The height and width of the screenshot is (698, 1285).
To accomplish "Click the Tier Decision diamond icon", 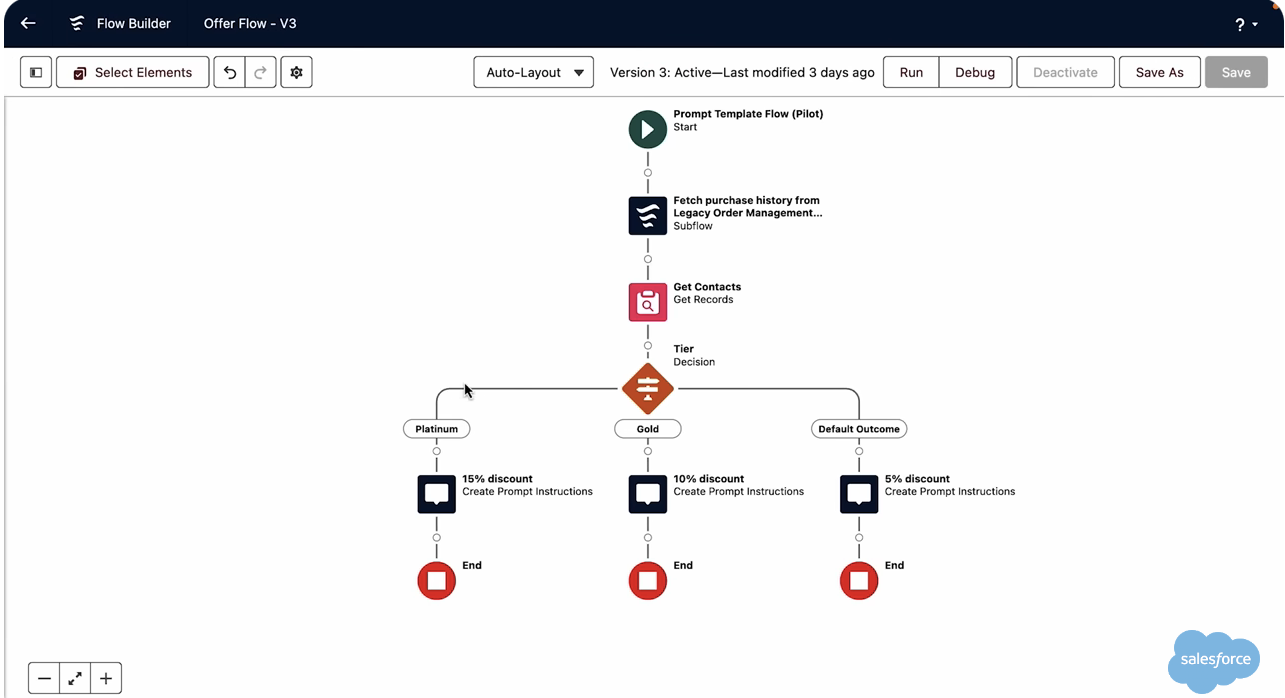I will (x=647, y=389).
